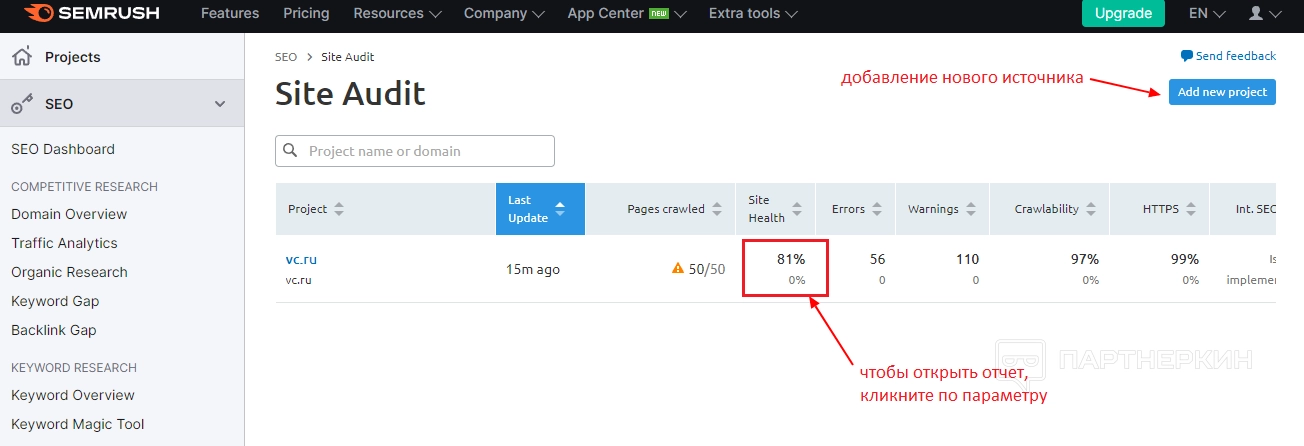Open Backlink Gap in sidebar
1304x446 pixels.
[x=54, y=330]
